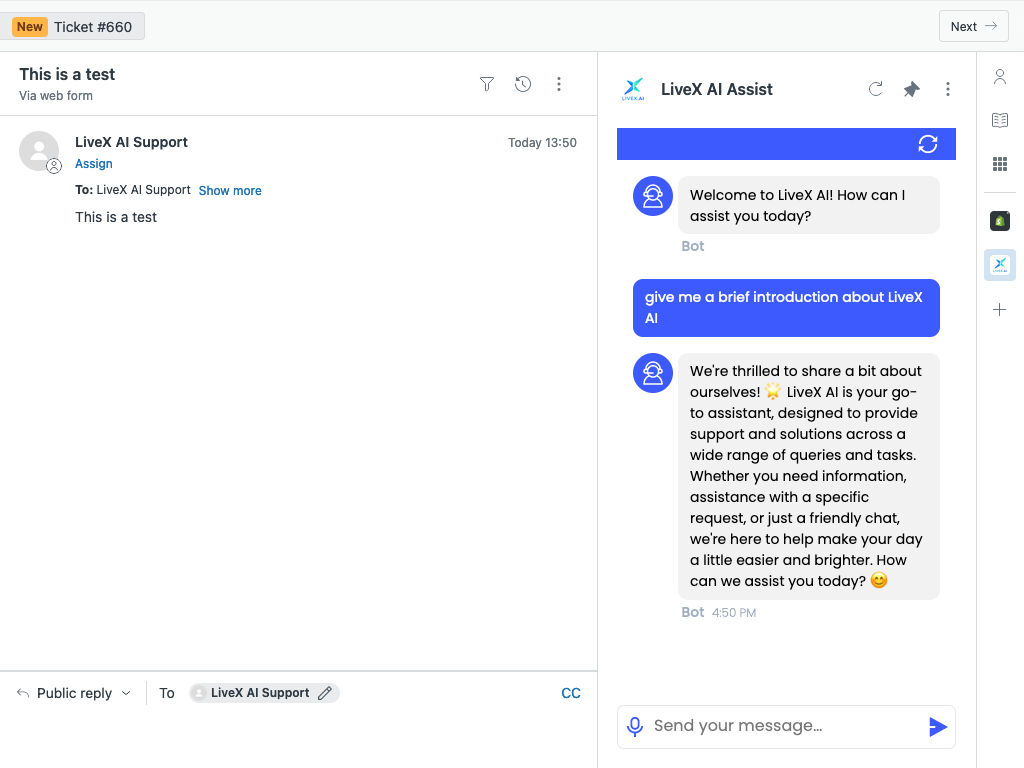Viewport: 1024px width, 768px height.
Task: Click the microphone voice input icon
Action: click(x=635, y=726)
